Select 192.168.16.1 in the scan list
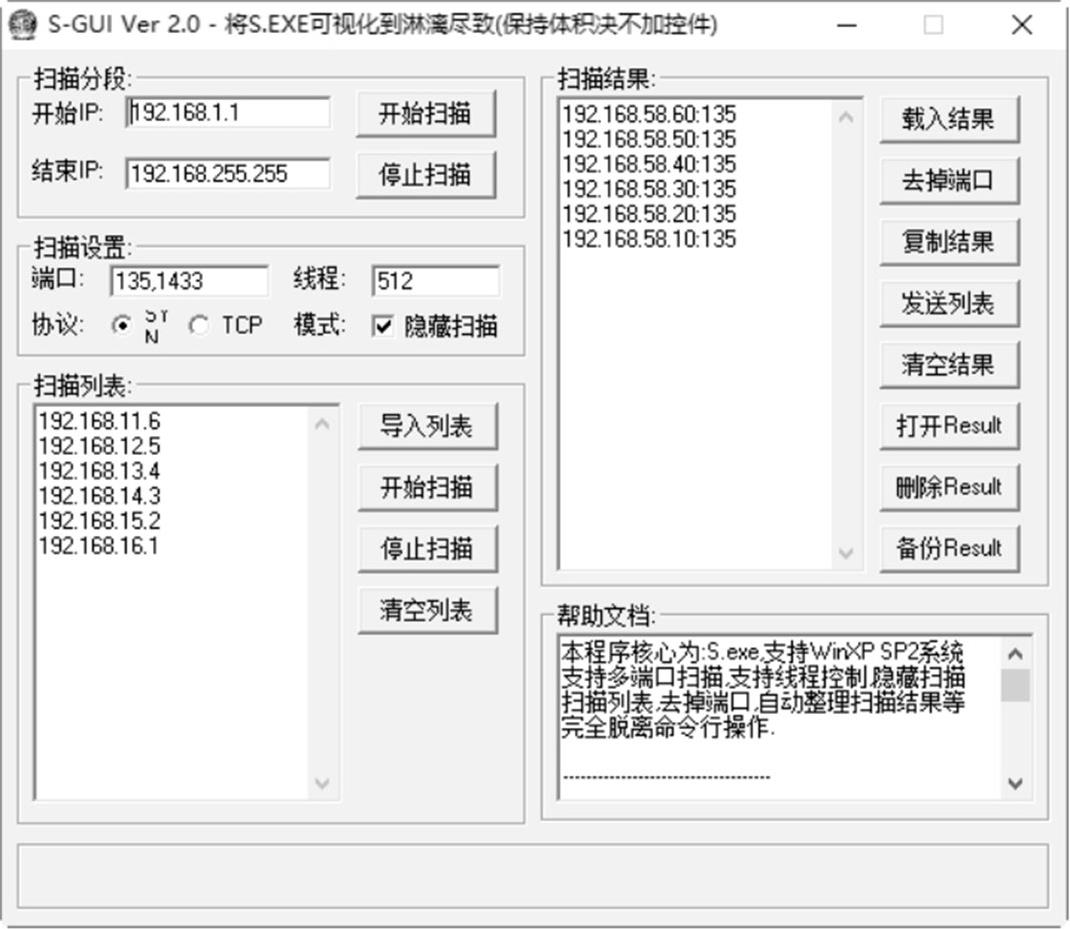 pyautogui.click(x=98, y=547)
